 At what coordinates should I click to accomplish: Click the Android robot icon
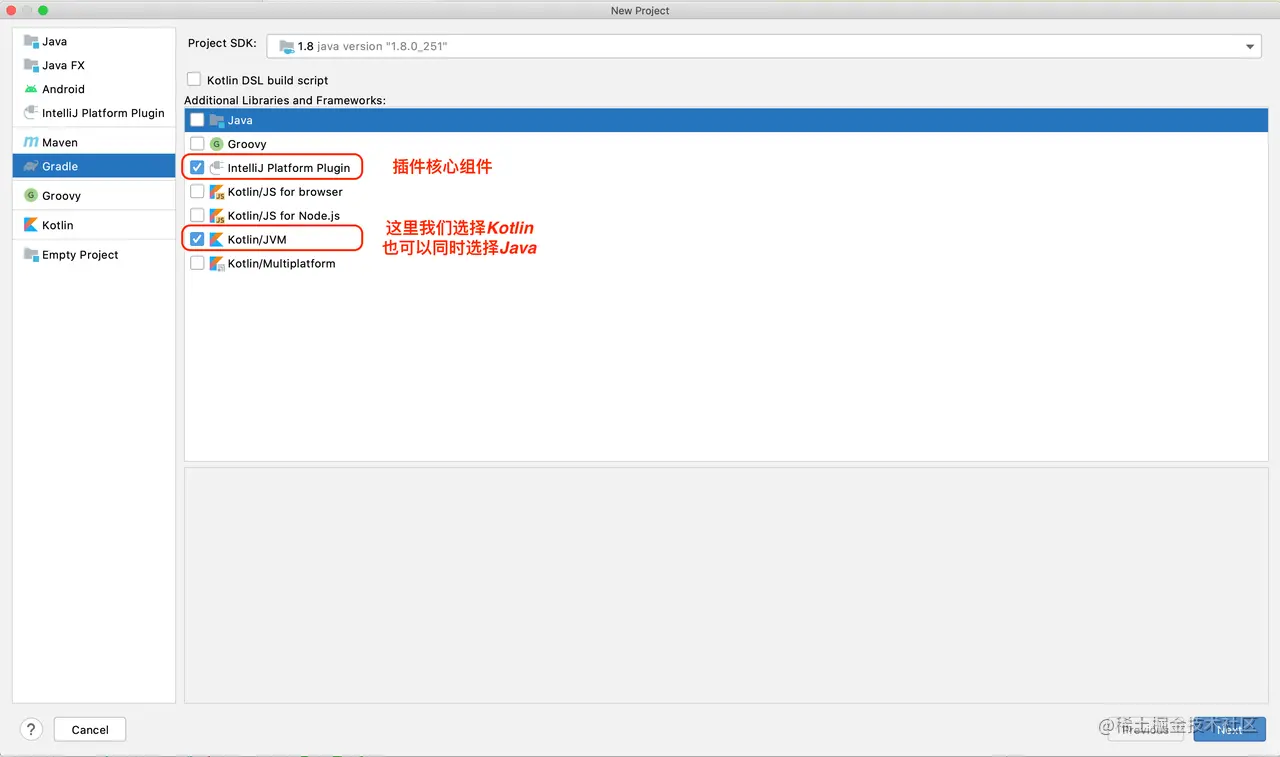coord(31,89)
